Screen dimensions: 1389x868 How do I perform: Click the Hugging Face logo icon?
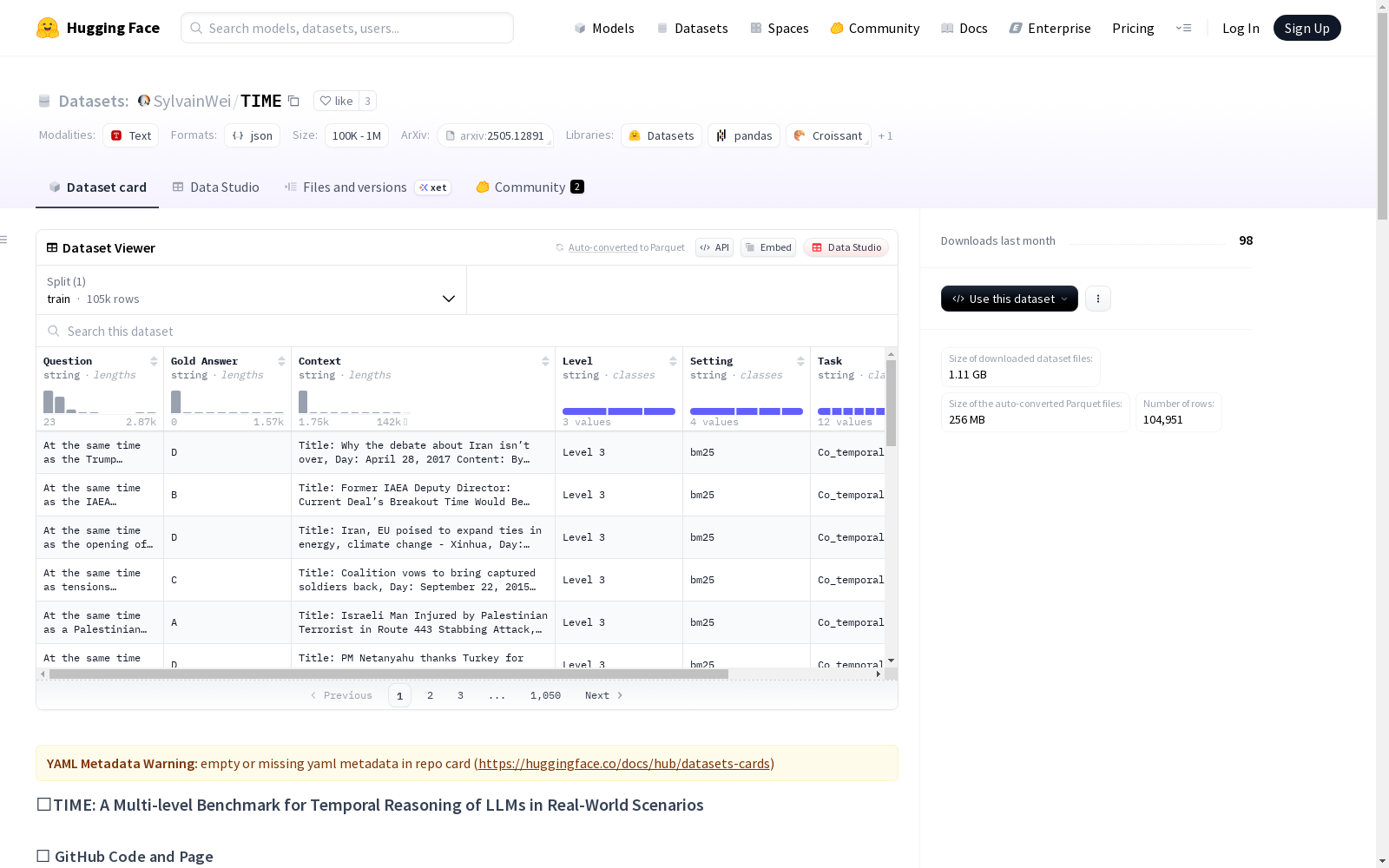pyautogui.click(x=48, y=28)
